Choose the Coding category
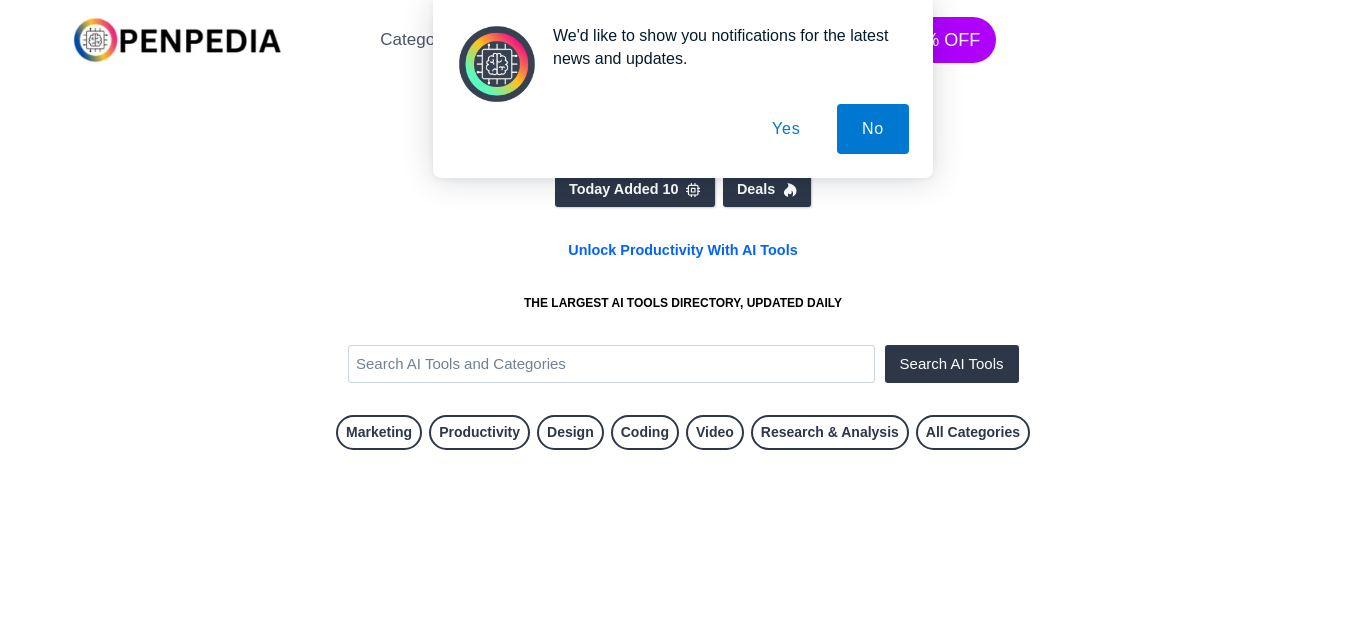Screen dimensions: 1366x629 645,432
